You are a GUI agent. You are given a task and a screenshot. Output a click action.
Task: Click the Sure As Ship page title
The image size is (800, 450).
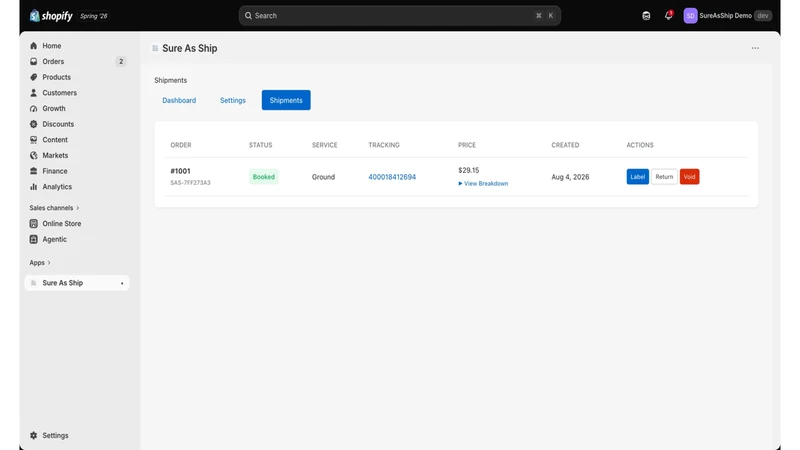coord(190,48)
